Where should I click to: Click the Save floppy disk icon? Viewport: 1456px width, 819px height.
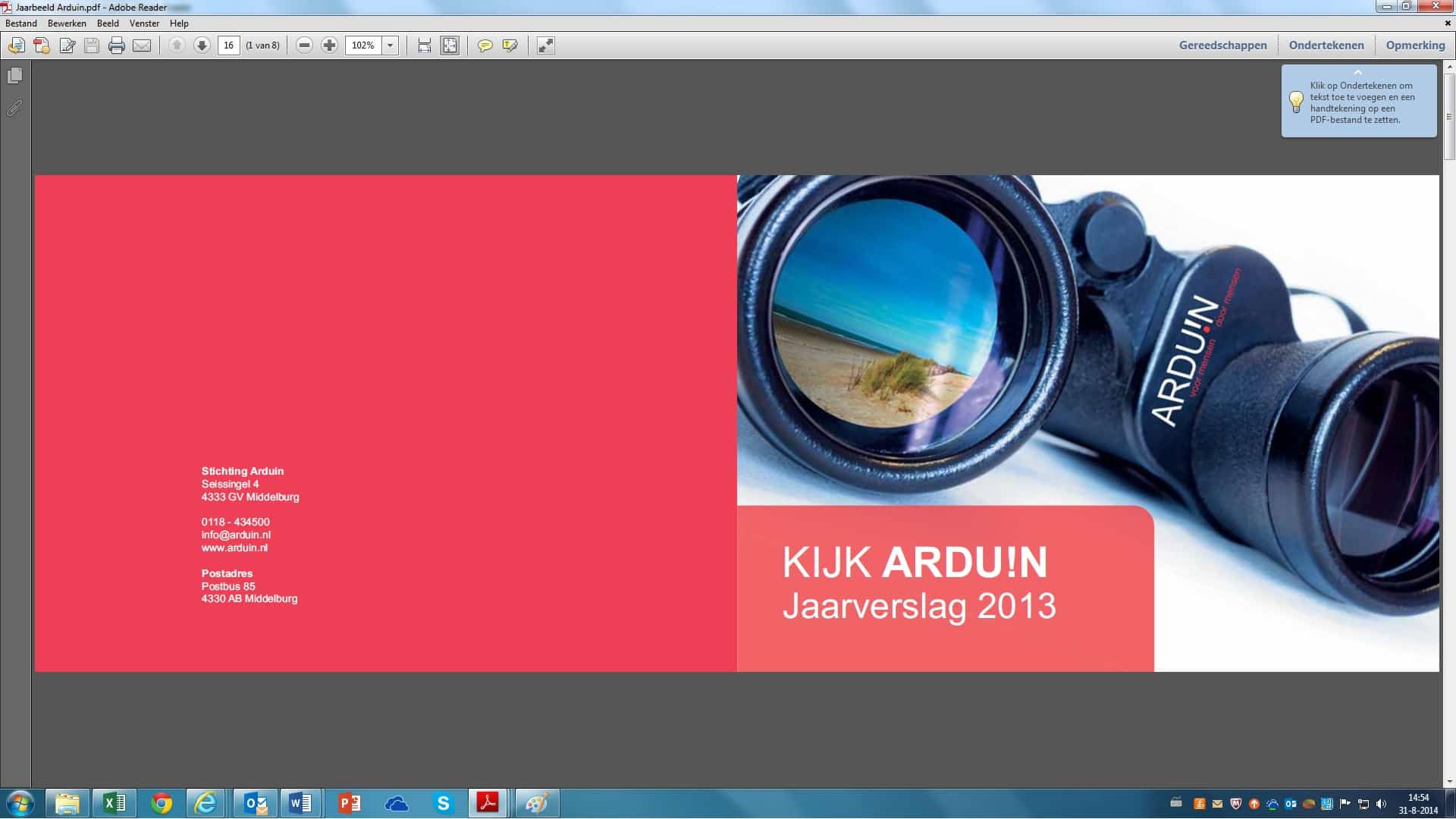[x=92, y=45]
